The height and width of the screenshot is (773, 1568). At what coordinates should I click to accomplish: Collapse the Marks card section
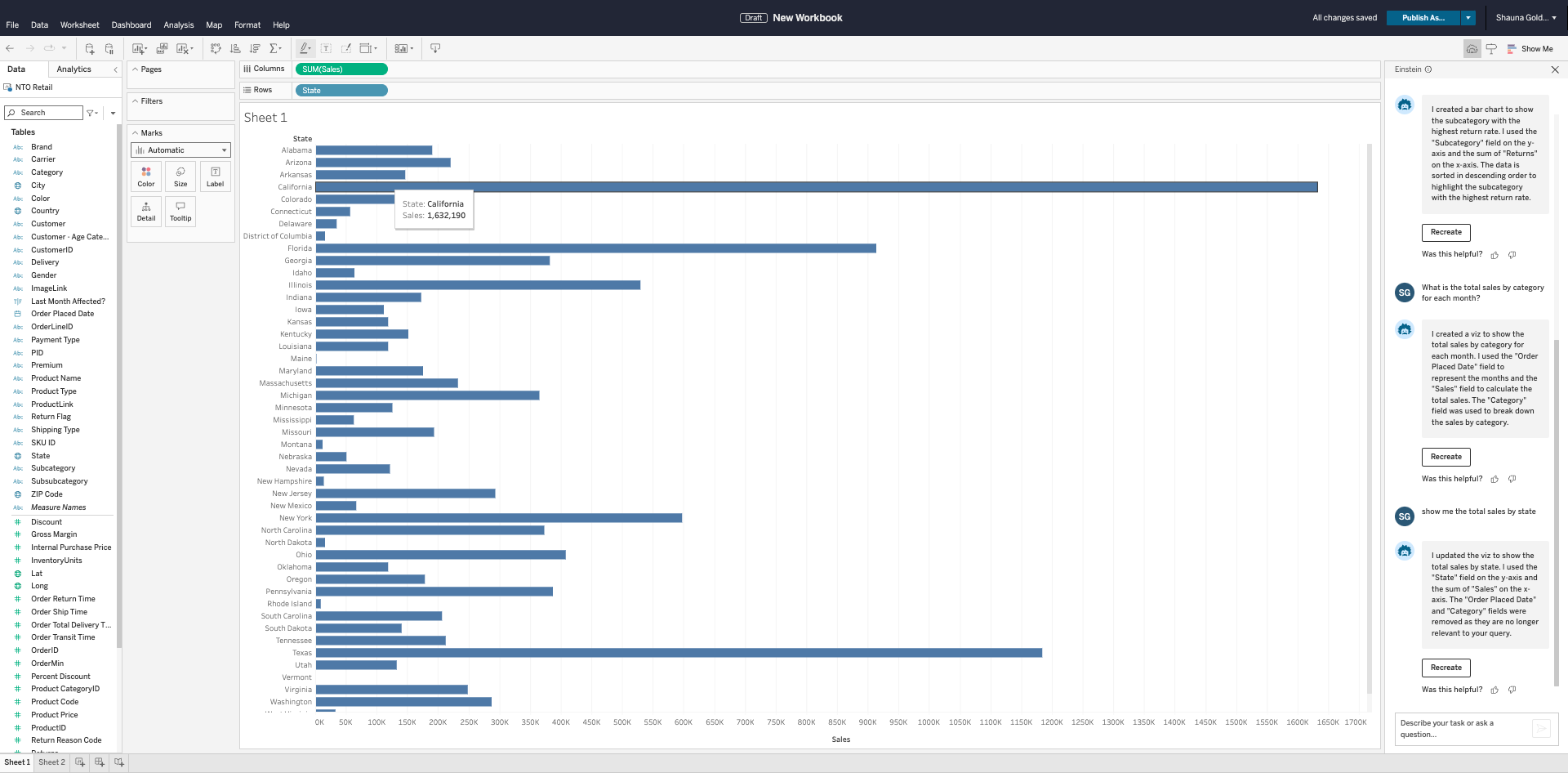coord(136,133)
